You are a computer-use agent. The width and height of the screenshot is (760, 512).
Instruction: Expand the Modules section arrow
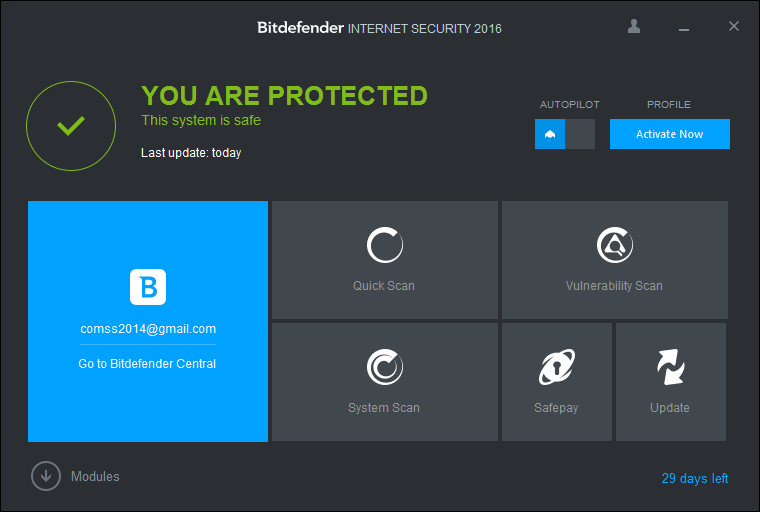click(x=46, y=476)
